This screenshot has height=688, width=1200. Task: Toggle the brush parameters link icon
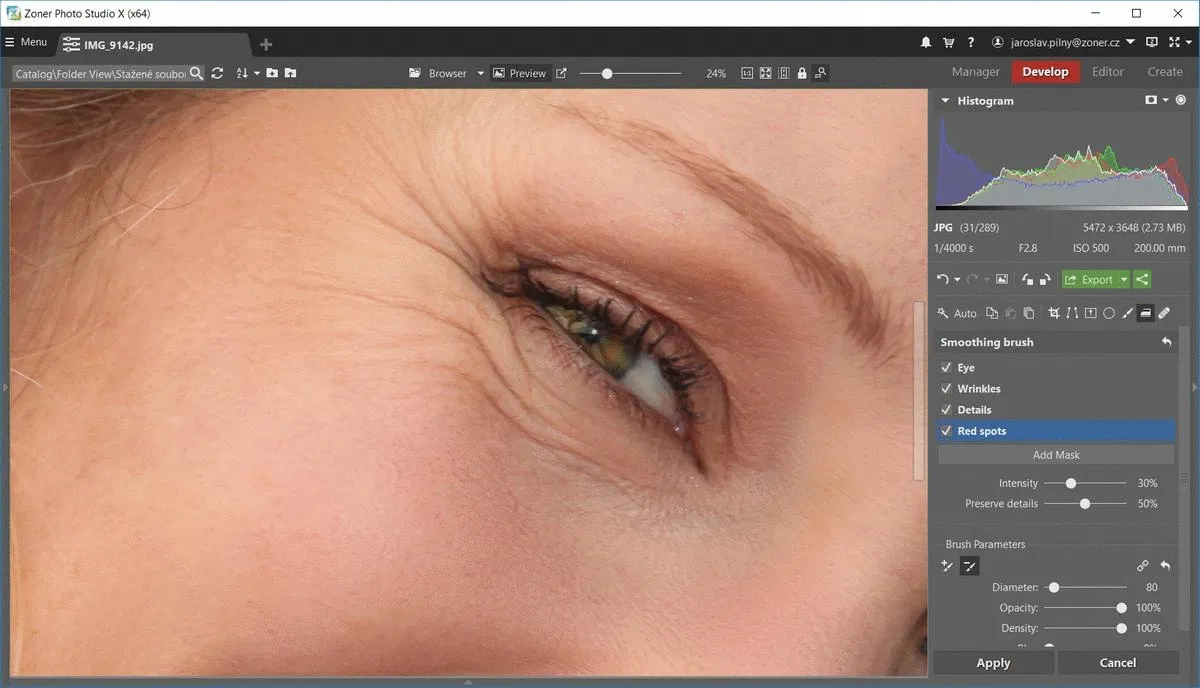click(x=1143, y=566)
